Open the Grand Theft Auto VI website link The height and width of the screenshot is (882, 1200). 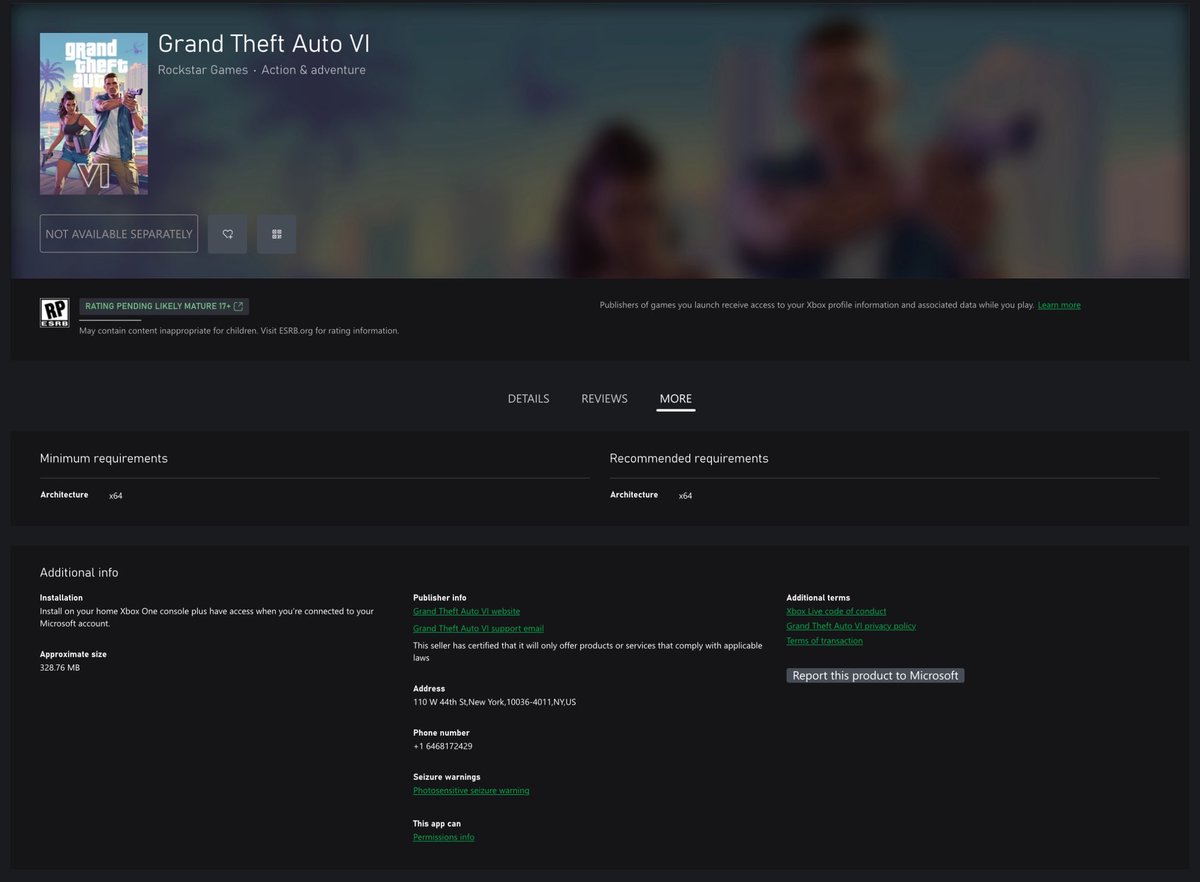click(x=466, y=611)
